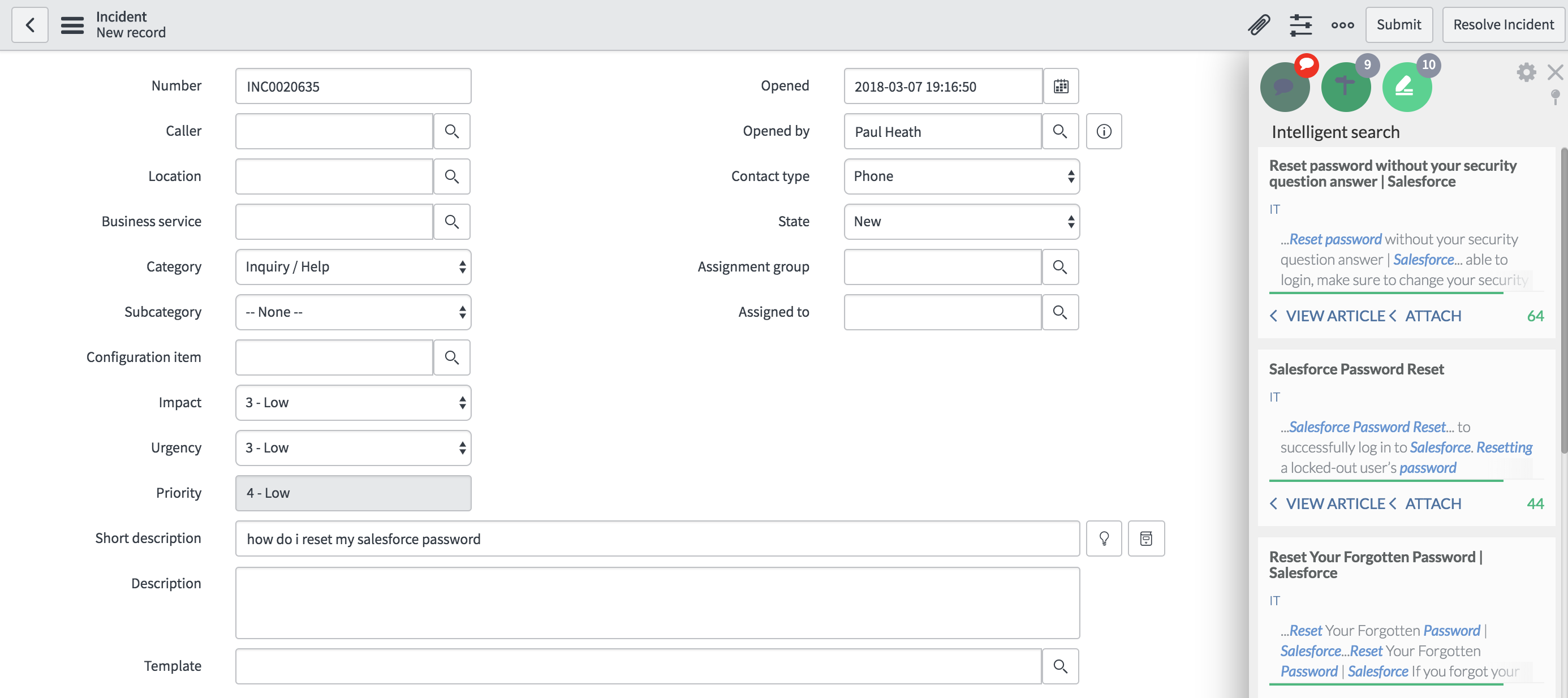Switch to the green edit pencil tab
The width and height of the screenshot is (1568, 698).
(1407, 87)
